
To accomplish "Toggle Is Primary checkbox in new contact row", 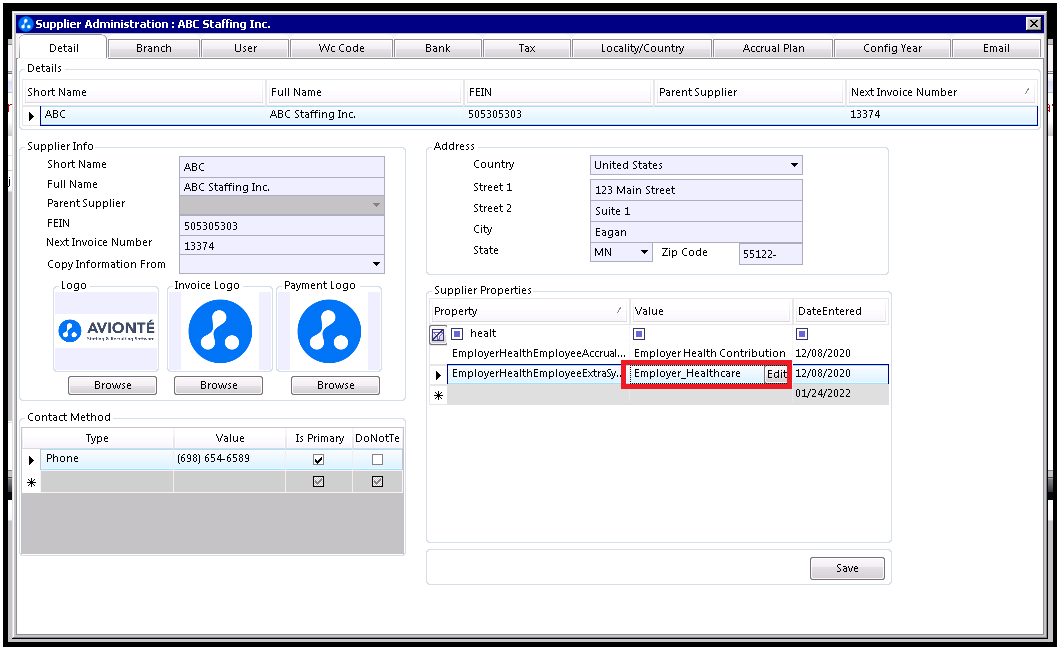I will (318, 481).
